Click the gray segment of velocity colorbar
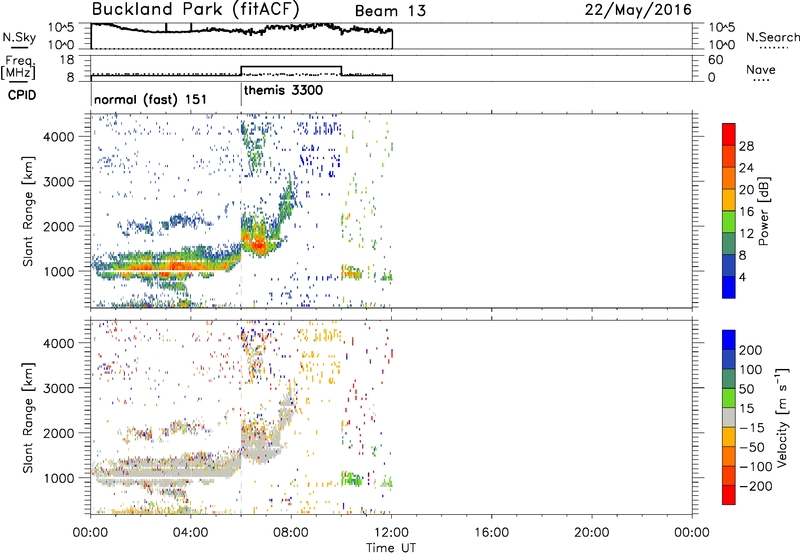Image resolution: width=800 pixels, height=554 pixels. (729, 418)
